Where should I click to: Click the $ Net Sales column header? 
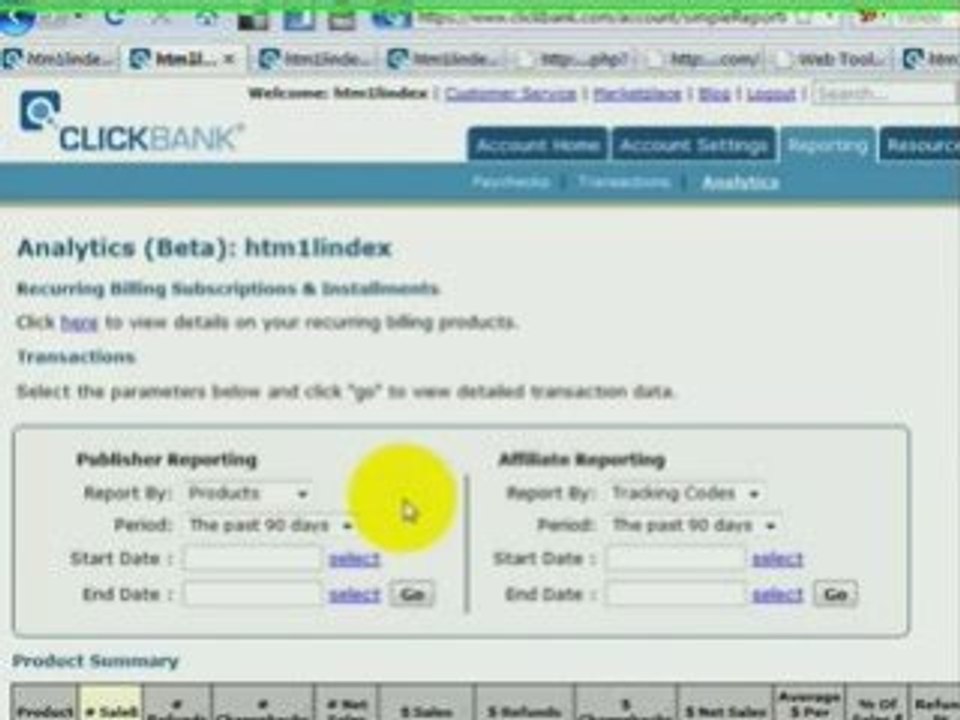click(x=726, y=704)
